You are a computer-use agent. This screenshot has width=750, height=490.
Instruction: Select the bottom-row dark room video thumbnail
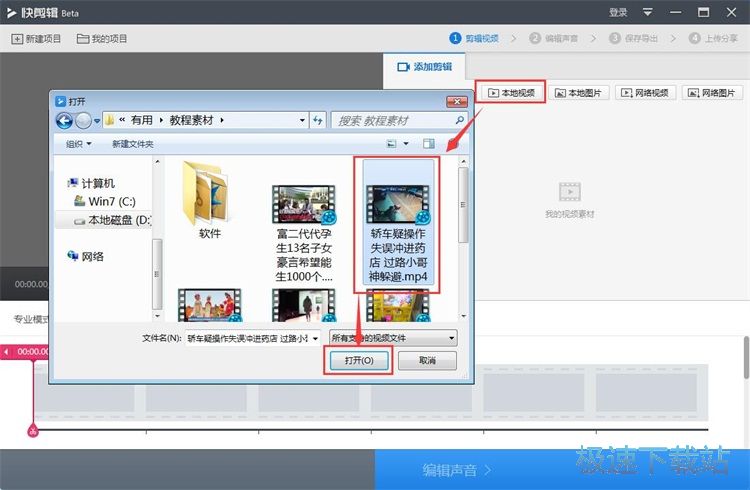[x=304, y=305]
